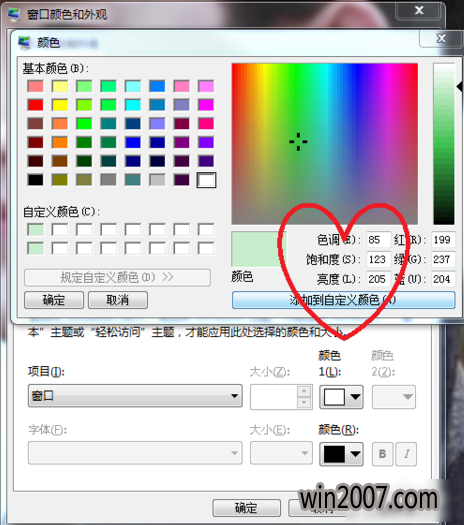The height and width of the screenshot is (525, 464).
Task: Select the orange basic color swatch
Action: pos(60,142)
